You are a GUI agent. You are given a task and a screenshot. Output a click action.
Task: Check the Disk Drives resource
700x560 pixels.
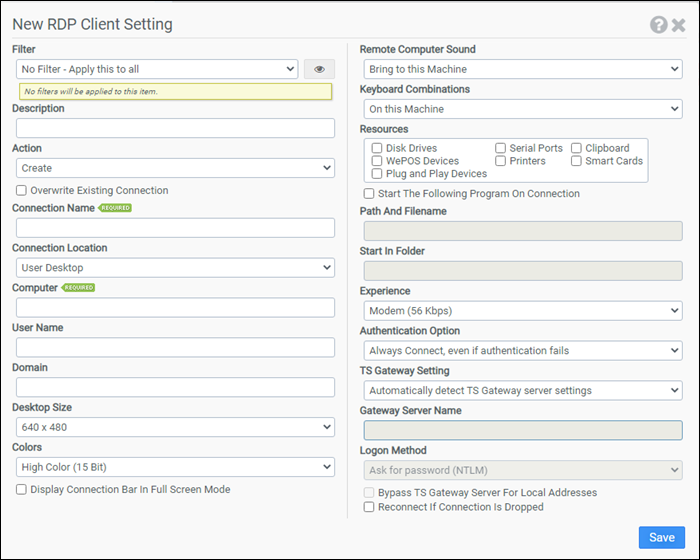click(377, 148)
